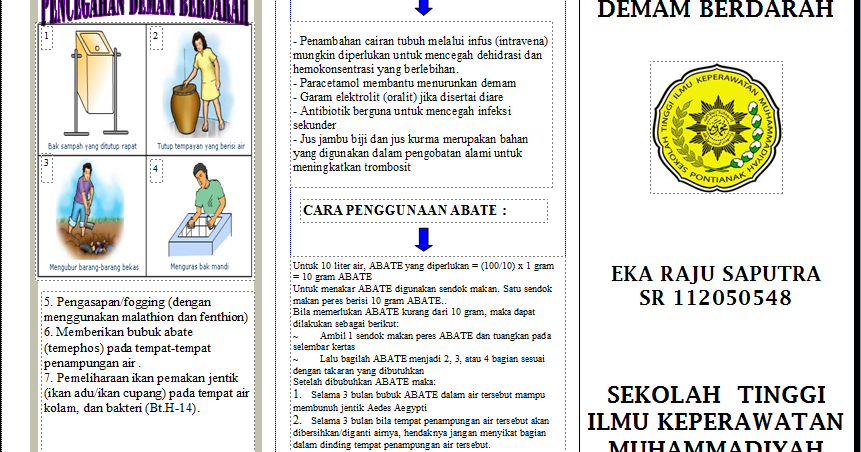Select the numbered box labeled 3

[x=47, y=169]
